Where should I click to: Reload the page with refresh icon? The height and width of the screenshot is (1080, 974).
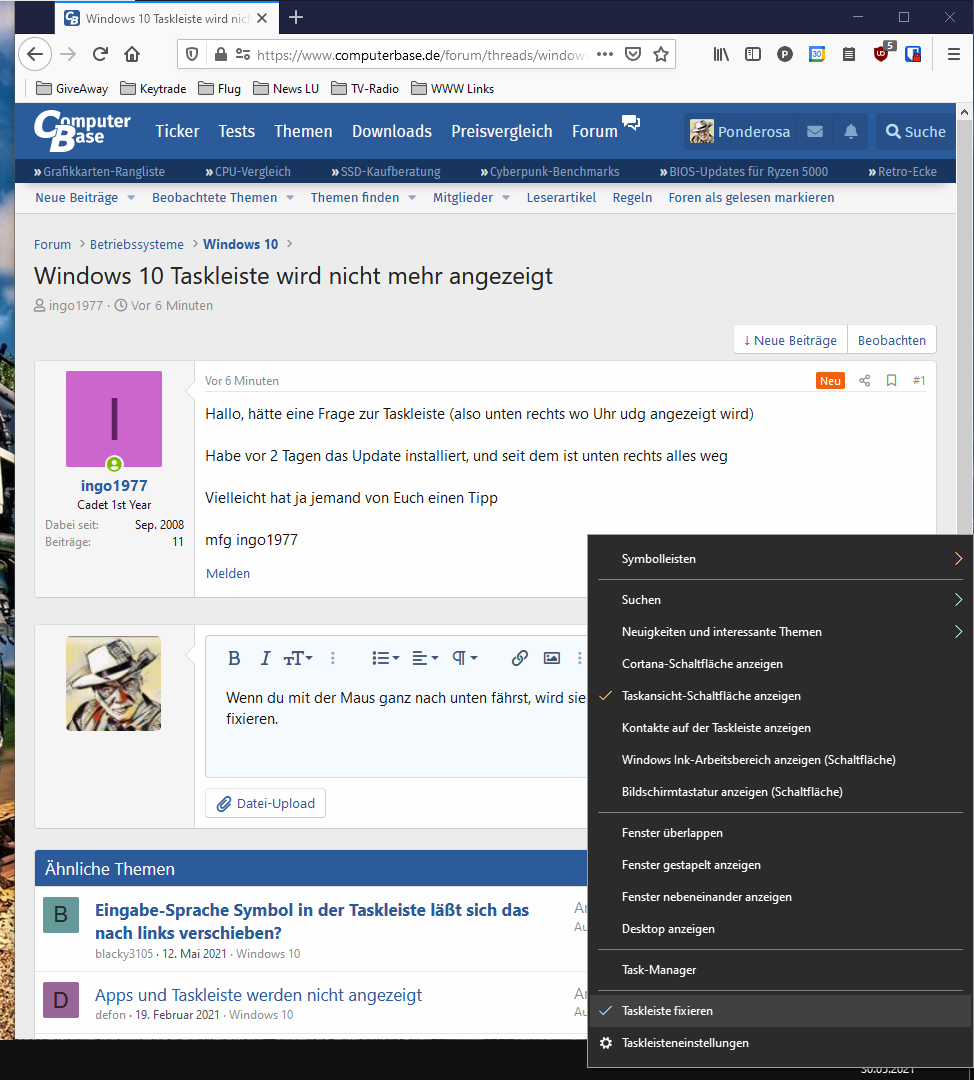[x=101, y=54]
